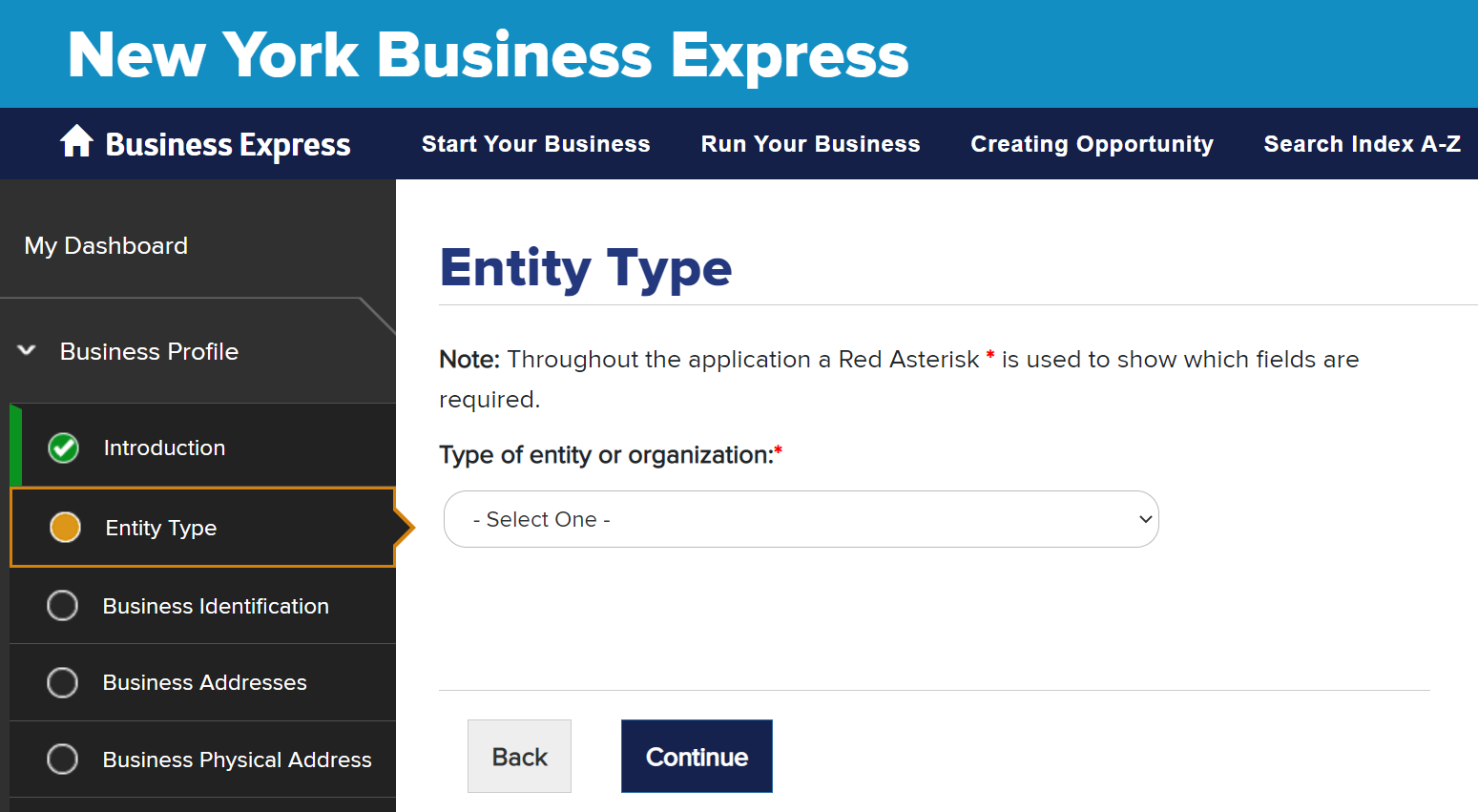Open Search Index A-Z
This screenshot has width=1478, height=812.
1363,144
